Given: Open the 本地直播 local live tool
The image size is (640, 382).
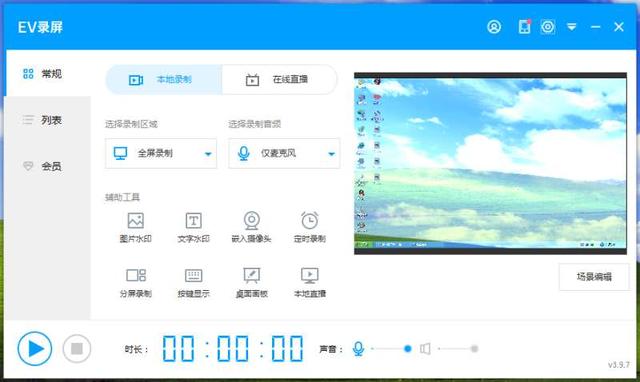Looking at the screenshot, I should pos(310,283).
